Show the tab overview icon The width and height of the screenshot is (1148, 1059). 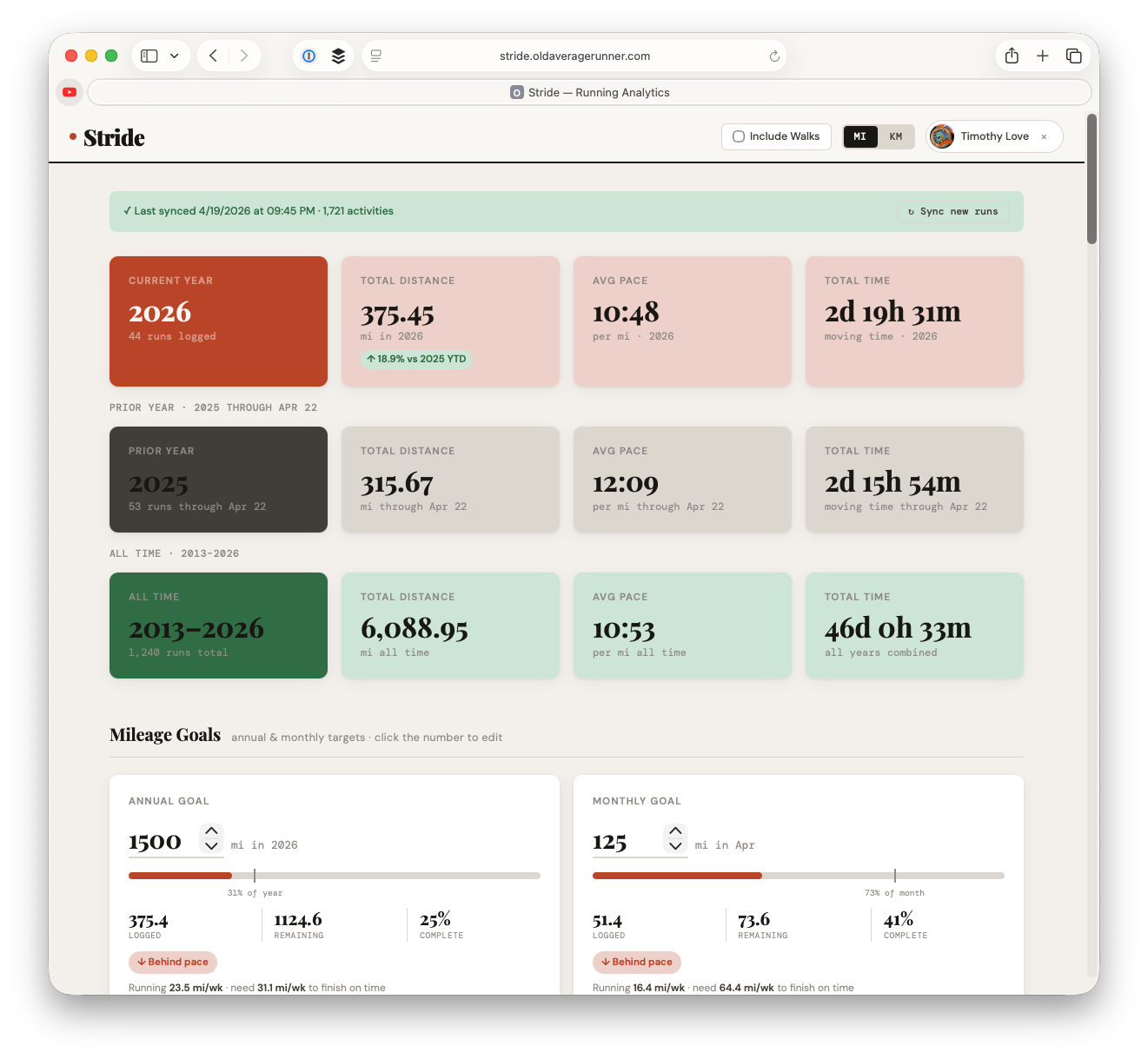[1074, 56]
